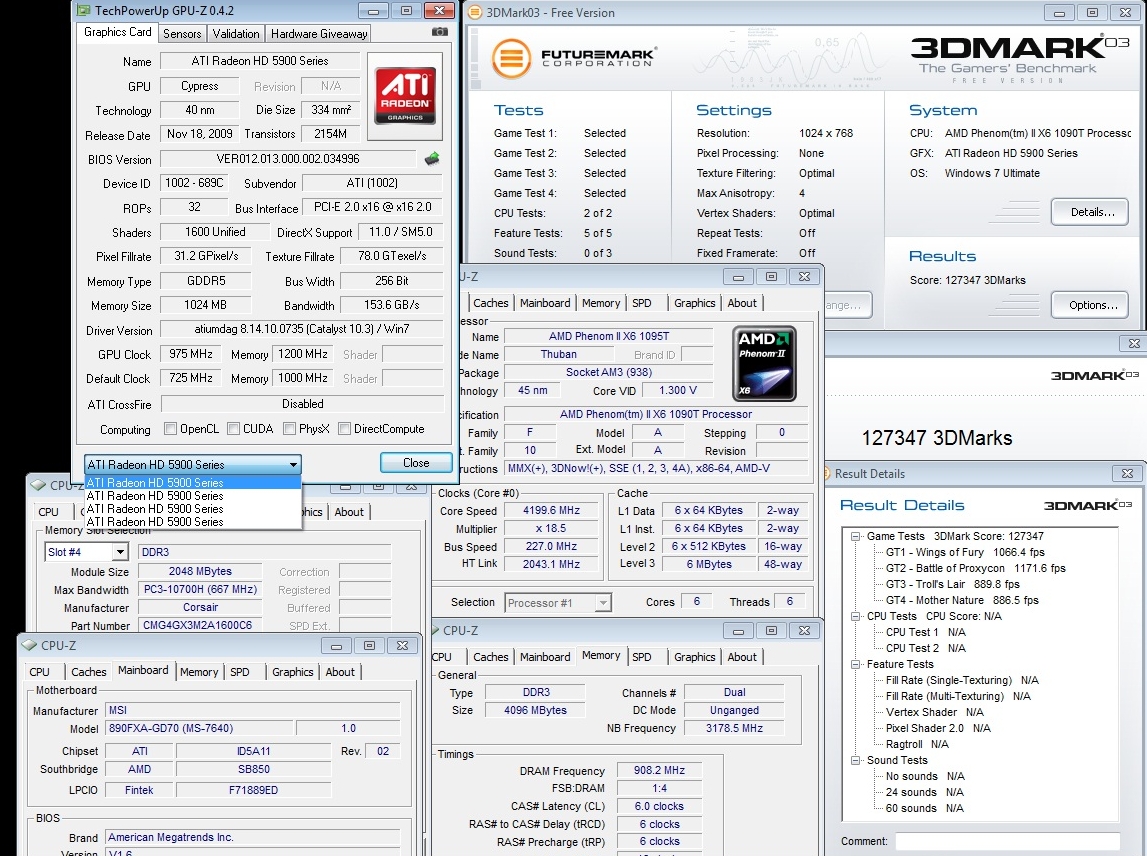Collapse the Game Tests tree node
The image size is (1147, 856).
(x=856, y=537)
